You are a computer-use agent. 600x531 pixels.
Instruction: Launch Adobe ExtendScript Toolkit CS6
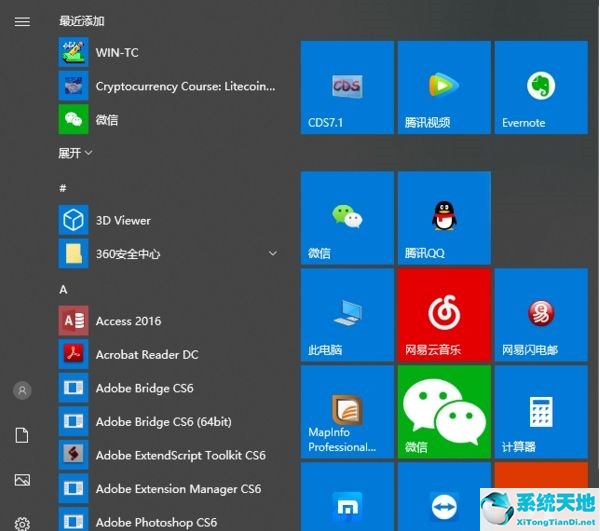point(168,455)
